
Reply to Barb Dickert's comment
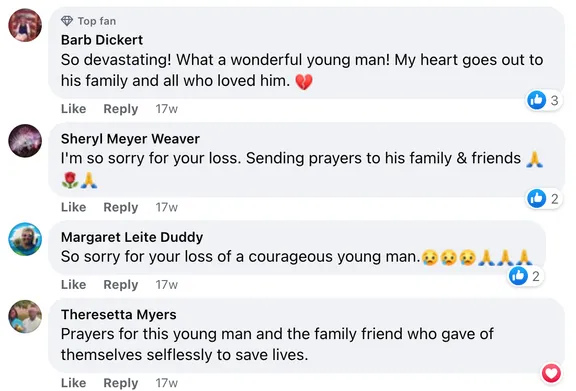[x=120, y=109]
